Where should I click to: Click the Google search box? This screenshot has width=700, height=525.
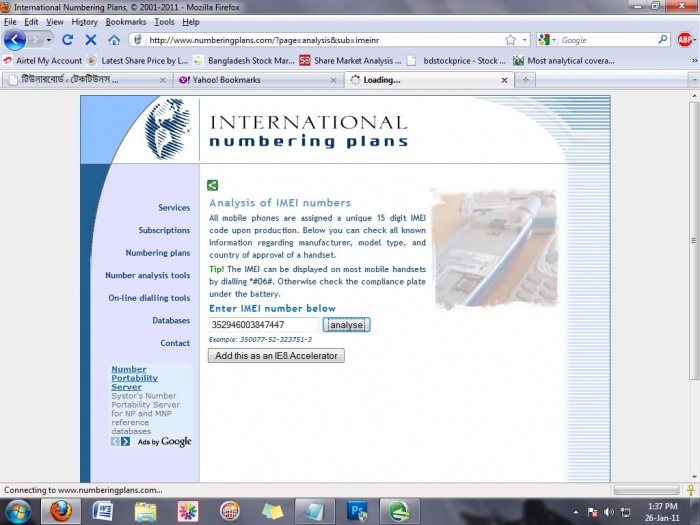tap(607, 40)
